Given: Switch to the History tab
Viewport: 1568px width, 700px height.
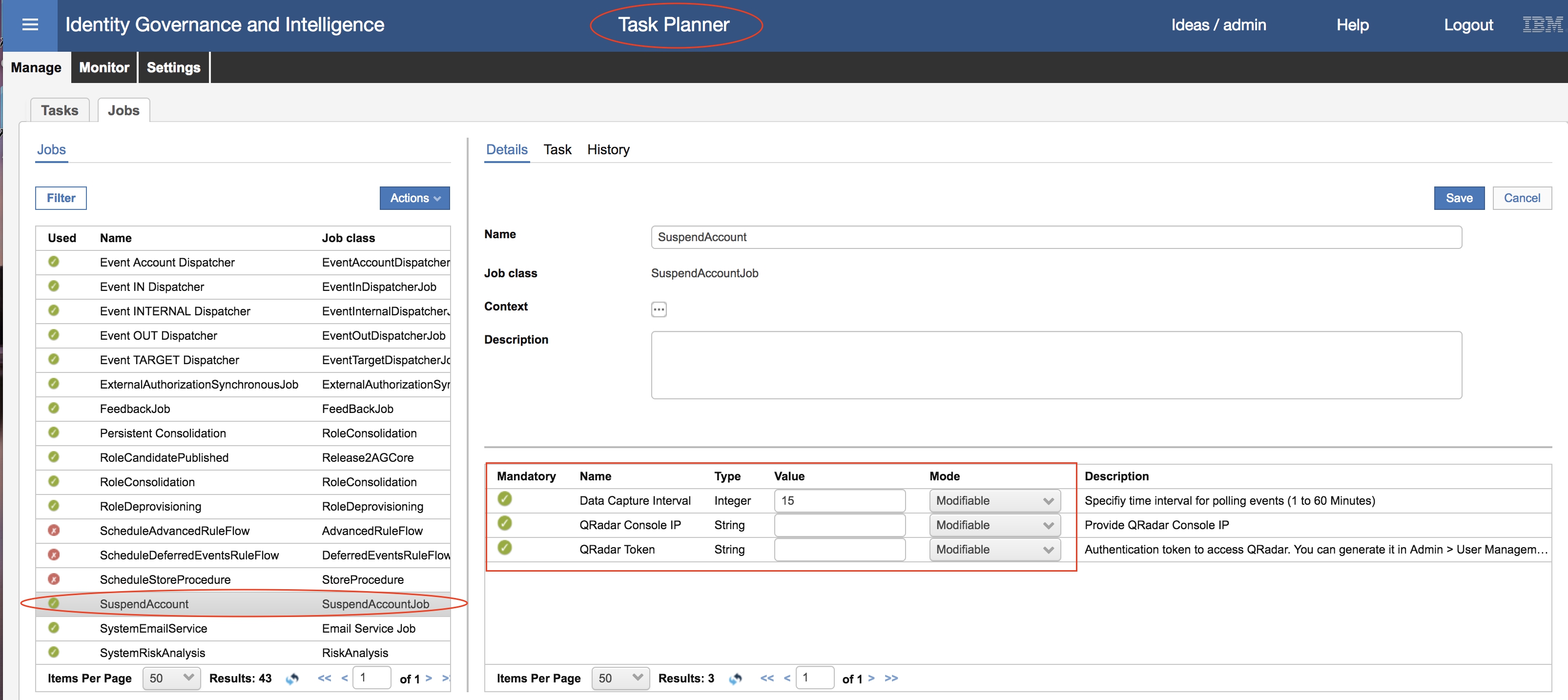Looking at the screenshot, I should pos(608,150).
